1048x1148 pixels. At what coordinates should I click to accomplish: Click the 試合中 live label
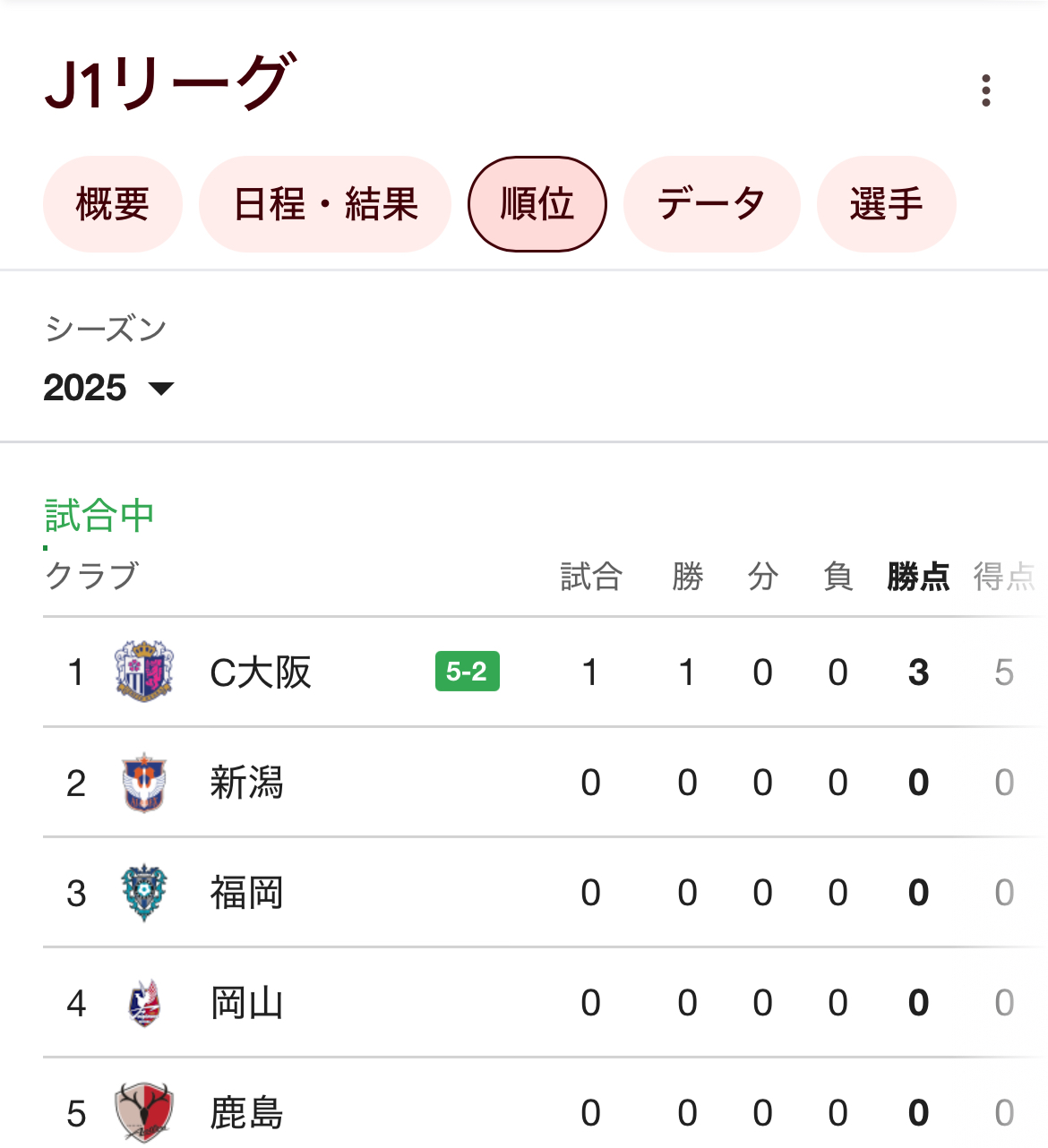(99, 516)
